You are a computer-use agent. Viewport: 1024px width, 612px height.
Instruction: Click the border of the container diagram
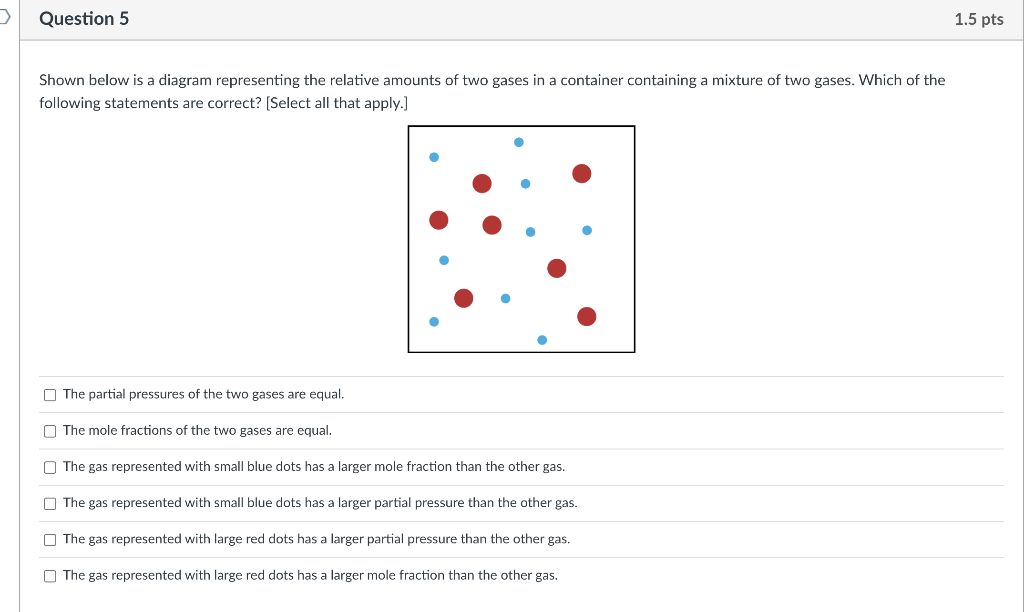(x=407, y=238)
